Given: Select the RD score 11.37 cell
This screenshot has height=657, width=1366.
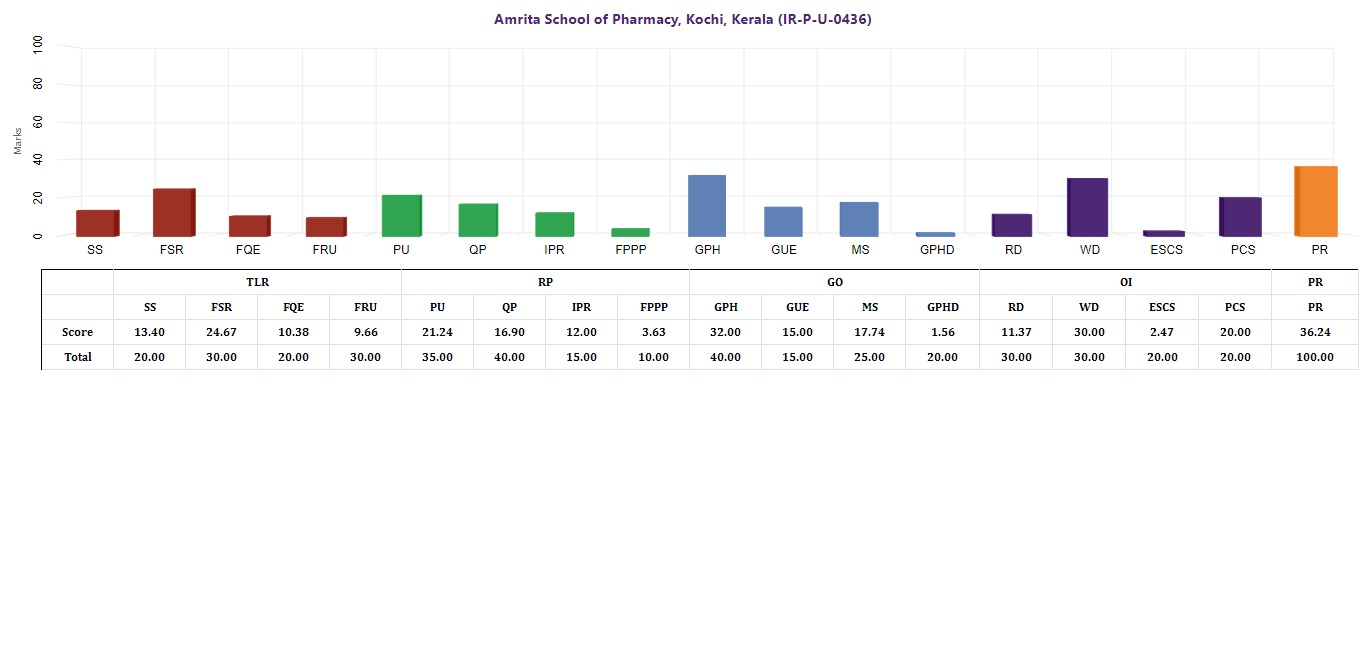Looking at the screenshot, I should point(1015,332).
